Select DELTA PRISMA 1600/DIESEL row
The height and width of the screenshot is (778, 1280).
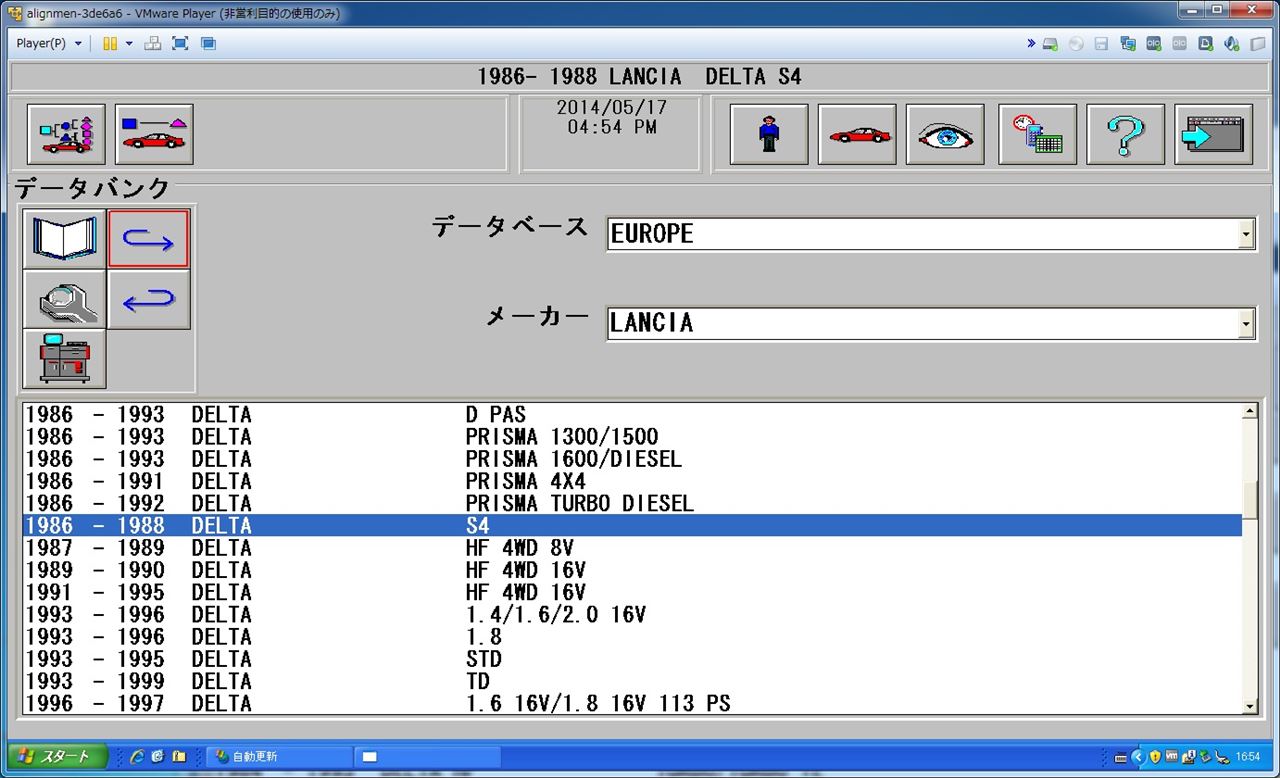632,459
